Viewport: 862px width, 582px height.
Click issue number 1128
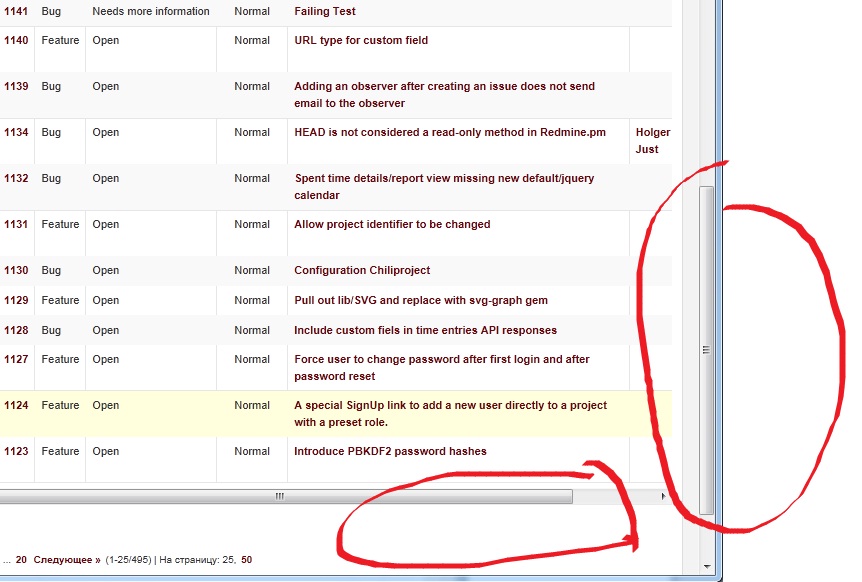(16, 330)
